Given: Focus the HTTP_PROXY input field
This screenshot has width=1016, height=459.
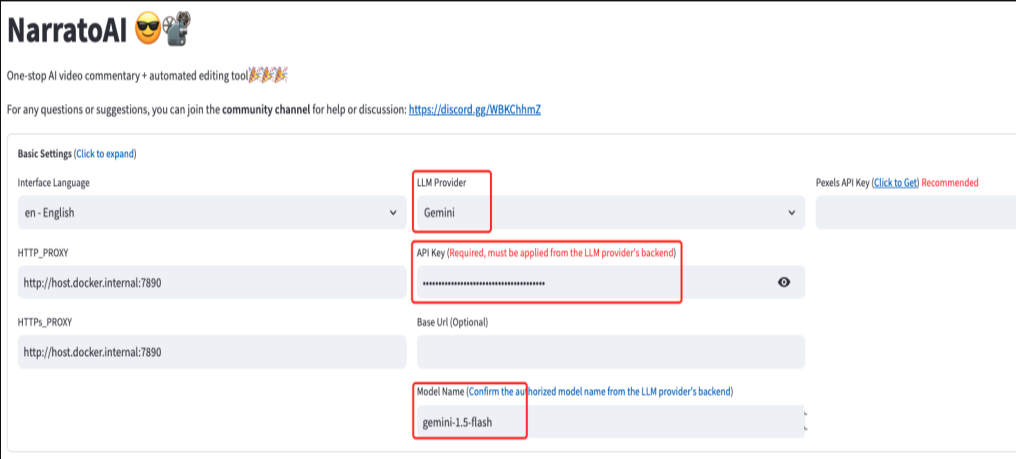Looking at the screenshot, I should [212, 282].
